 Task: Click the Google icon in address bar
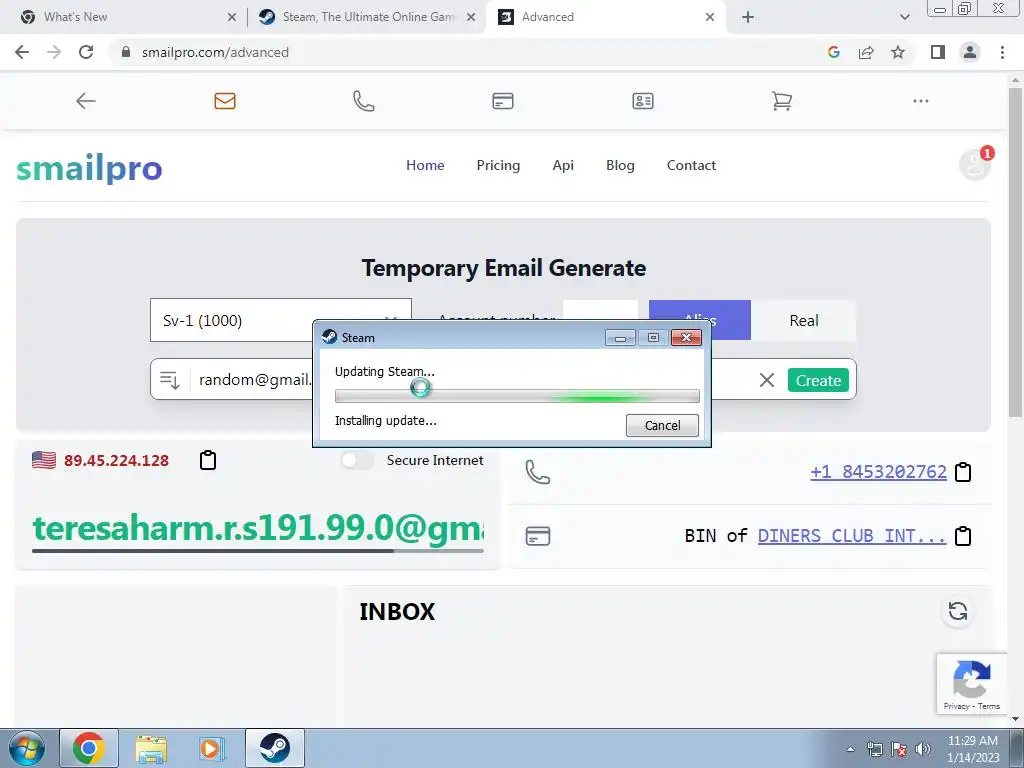click(833, 52)
